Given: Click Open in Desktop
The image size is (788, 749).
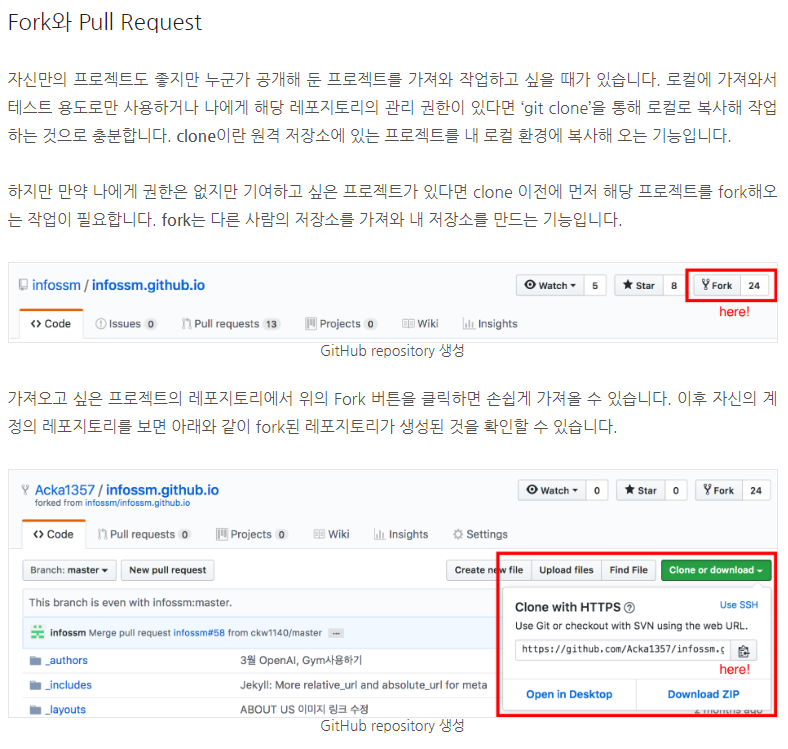Looking at the screenshot, I should click(569, 694).
